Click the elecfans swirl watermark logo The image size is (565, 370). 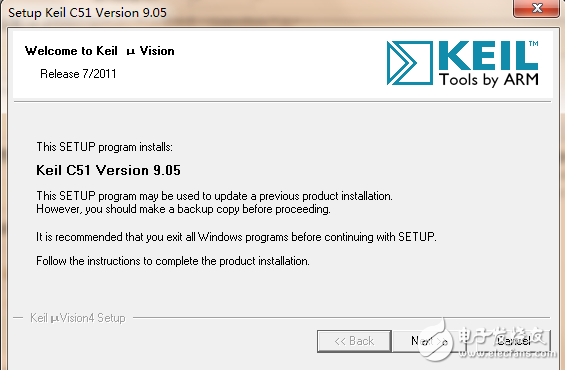click(x=437, y=339)
